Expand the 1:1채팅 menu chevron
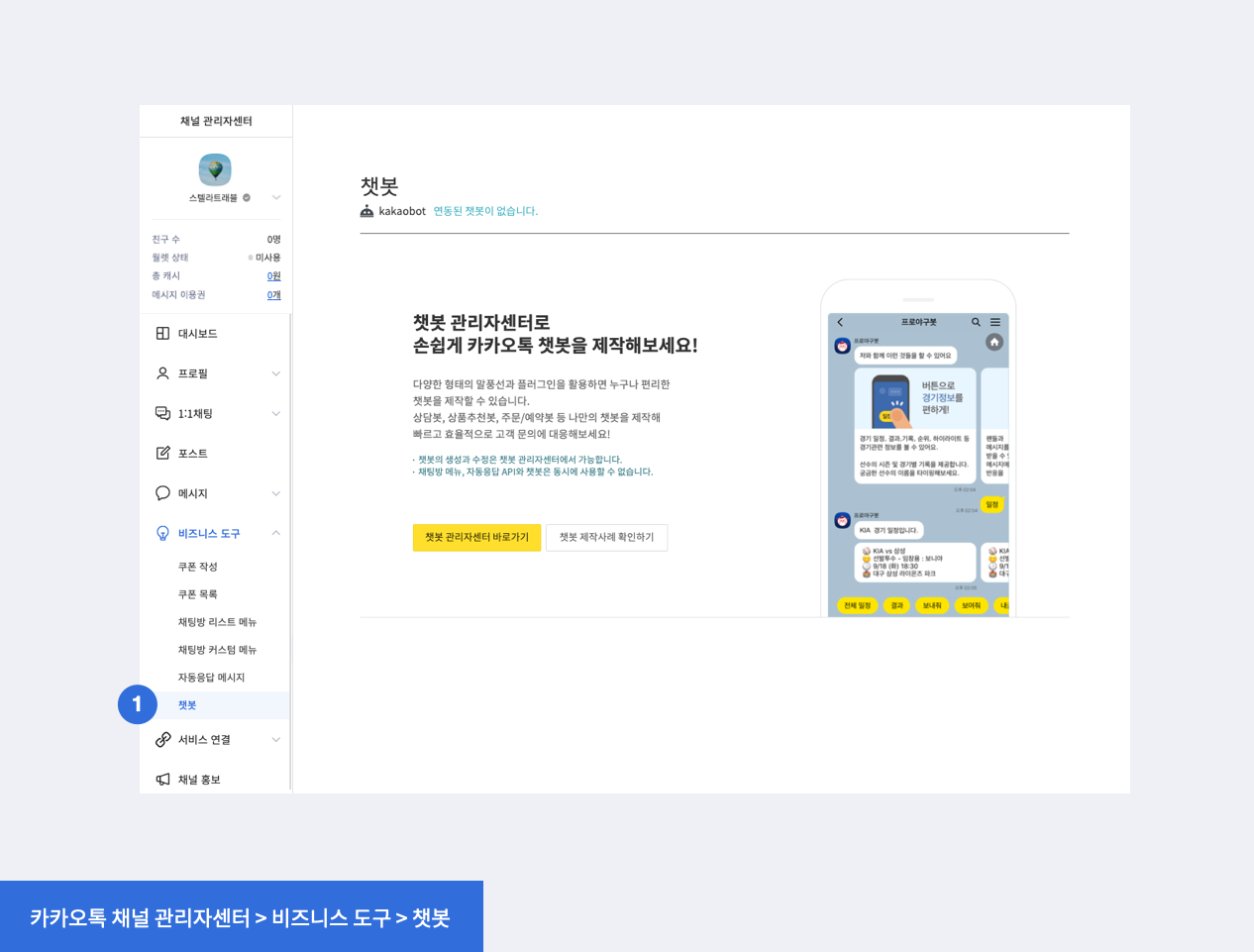The width and height of the screenshot is (1254, 952). (x=276, y=413)
